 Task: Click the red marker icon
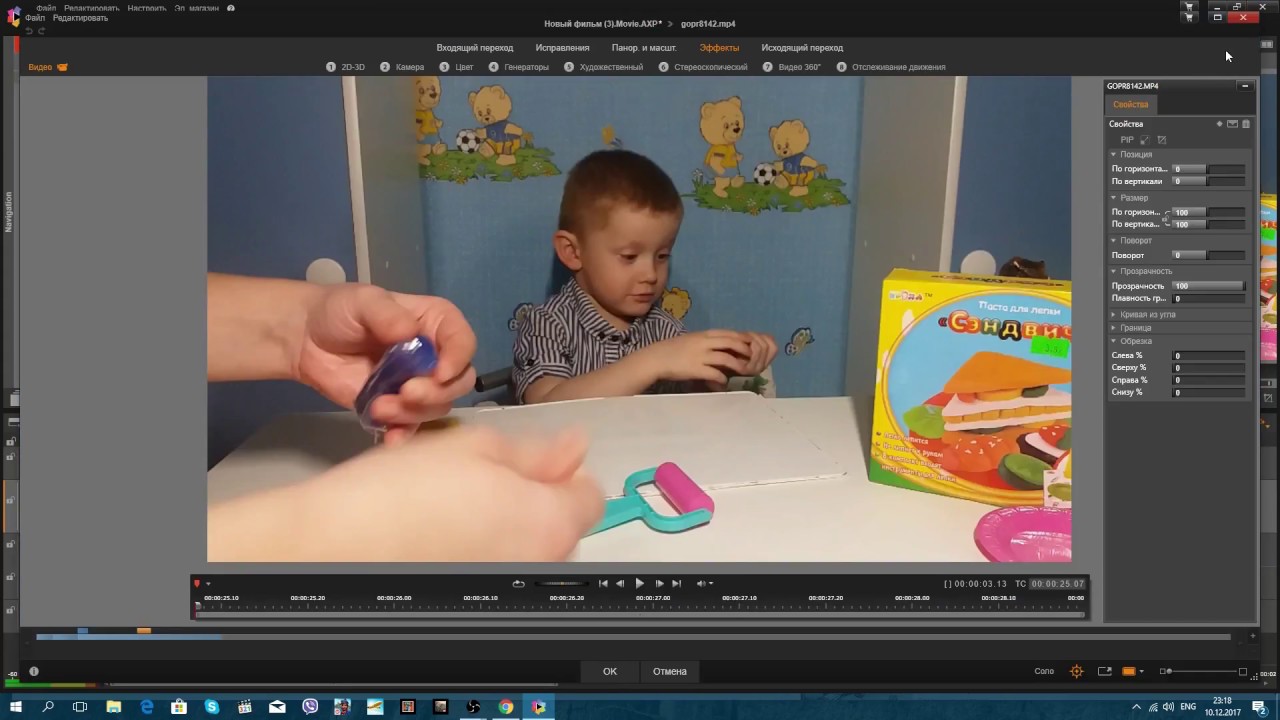pyautogui.click(x=197, y=583)
